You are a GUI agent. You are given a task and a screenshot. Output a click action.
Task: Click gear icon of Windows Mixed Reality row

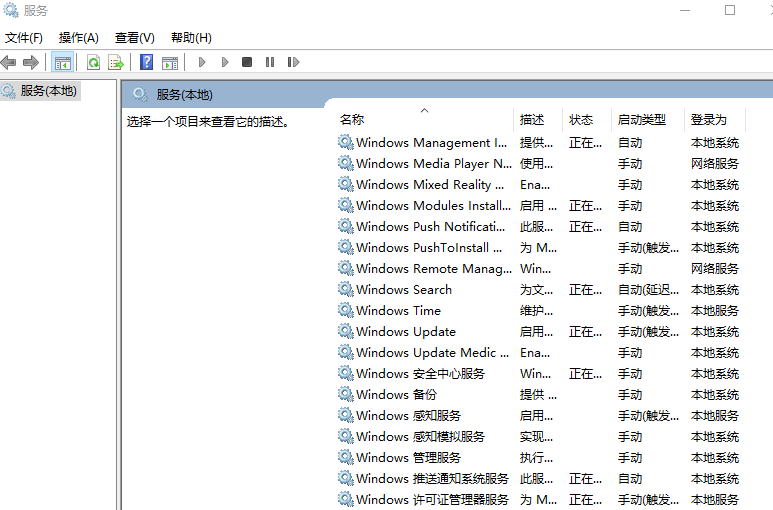point(346,184)
